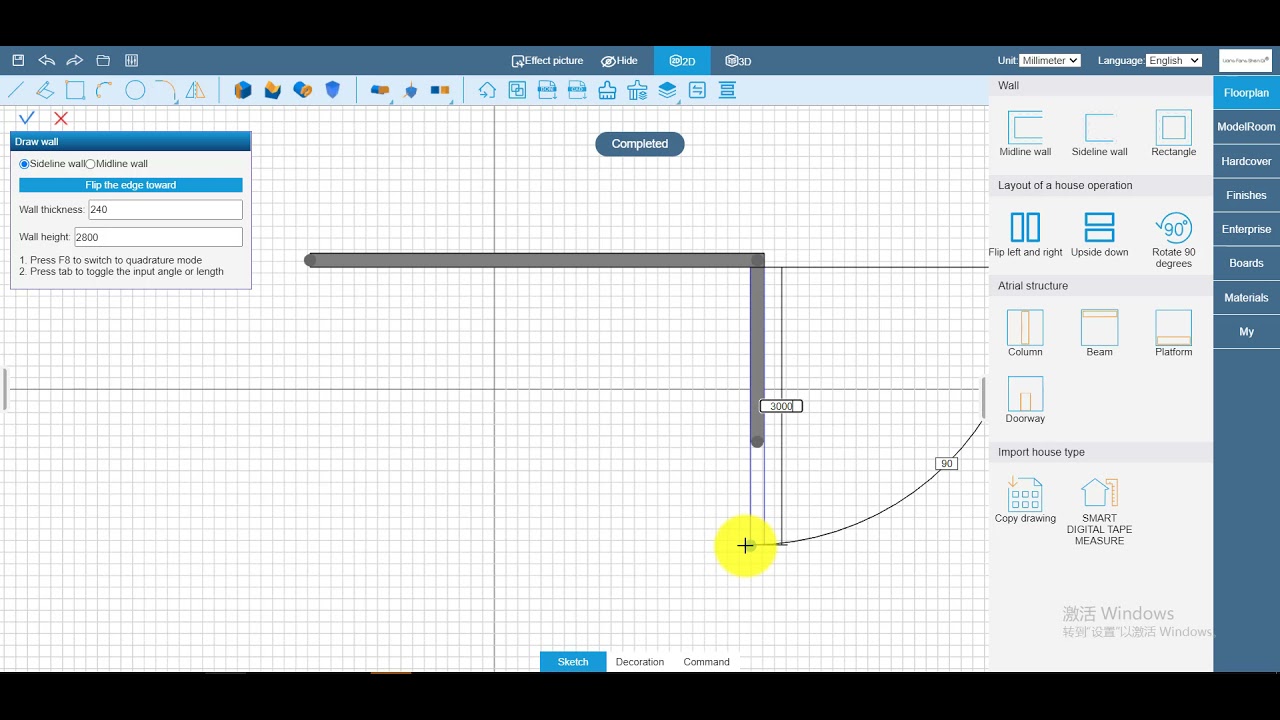Screen dimensions: 1280x720
Task: Click the save floppy disk icon
Action: pyautogui.click(x=18, y=60)
